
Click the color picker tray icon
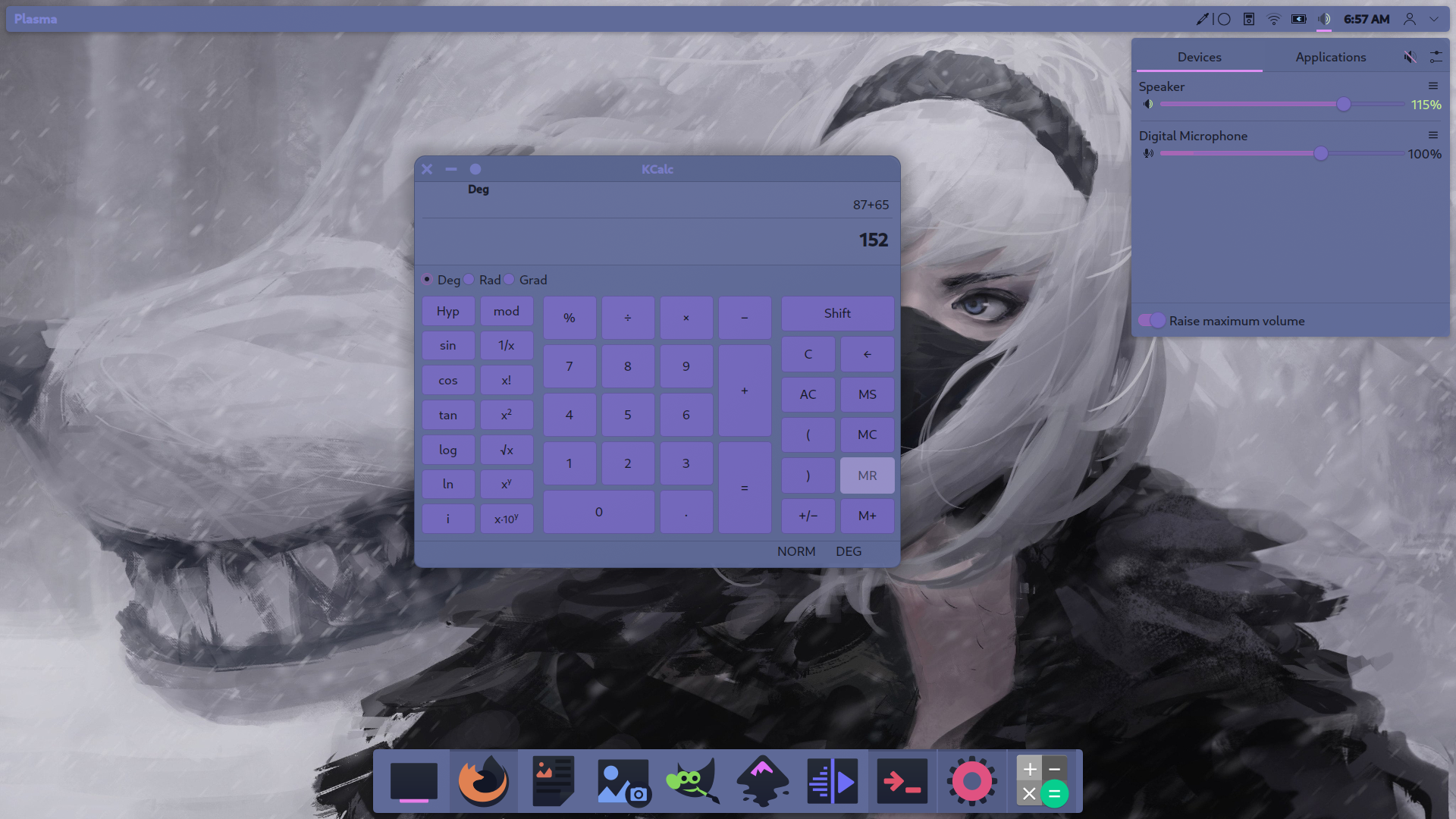point(1202,19)
